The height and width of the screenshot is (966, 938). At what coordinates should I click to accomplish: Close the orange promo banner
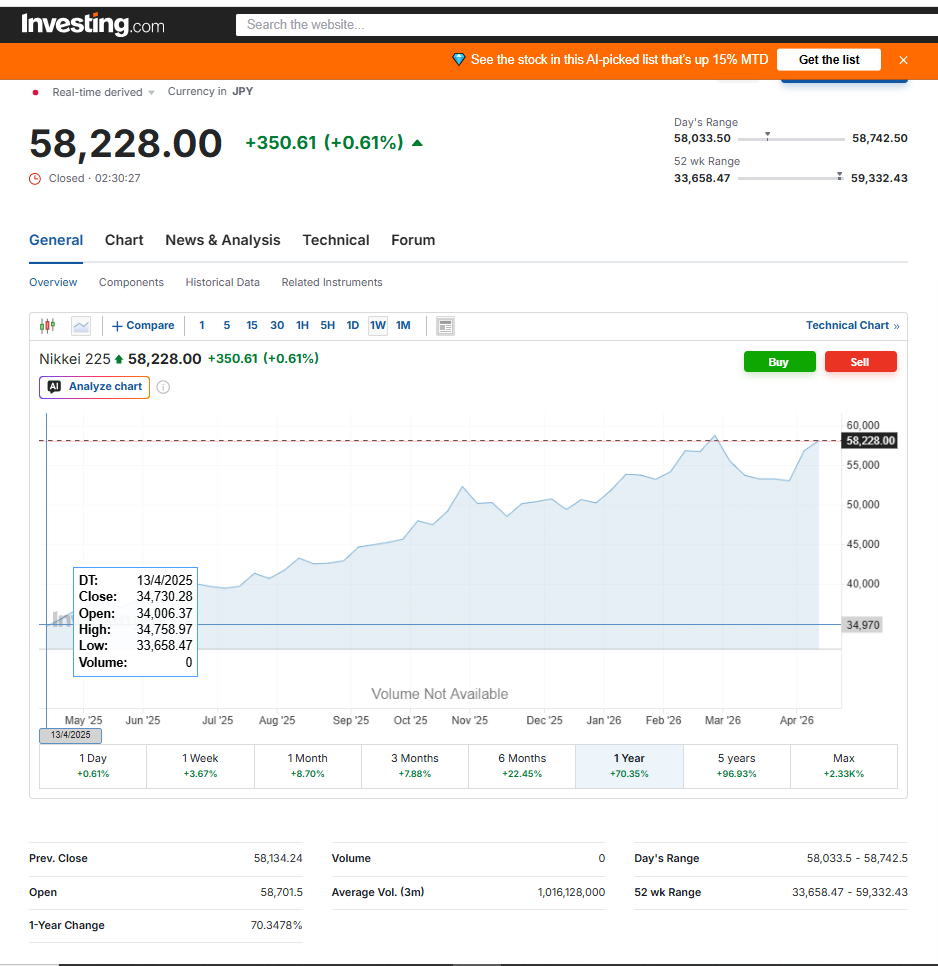click(903, 60)
